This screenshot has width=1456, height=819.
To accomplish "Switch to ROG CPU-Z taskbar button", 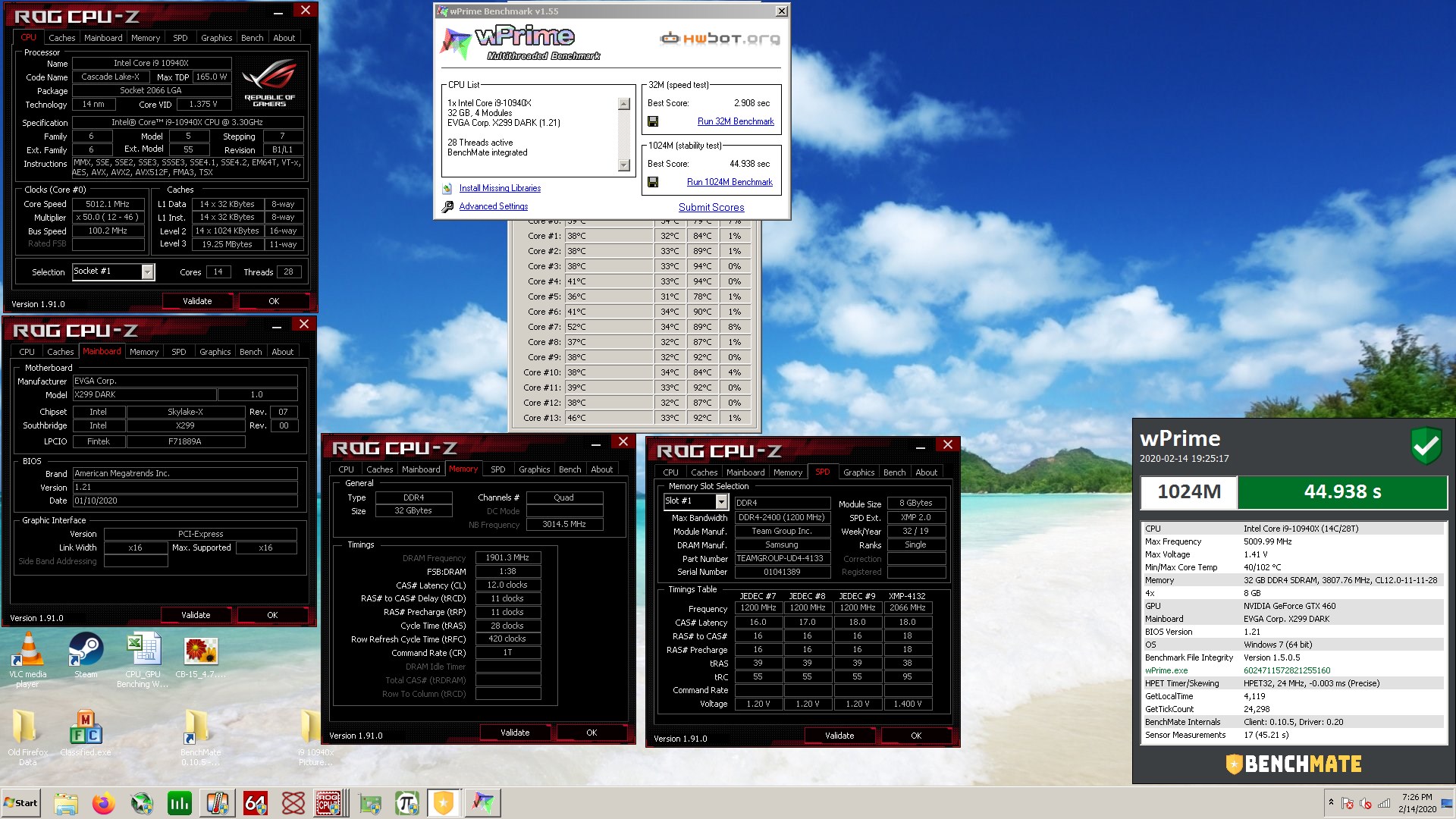I will click(331, 803).
